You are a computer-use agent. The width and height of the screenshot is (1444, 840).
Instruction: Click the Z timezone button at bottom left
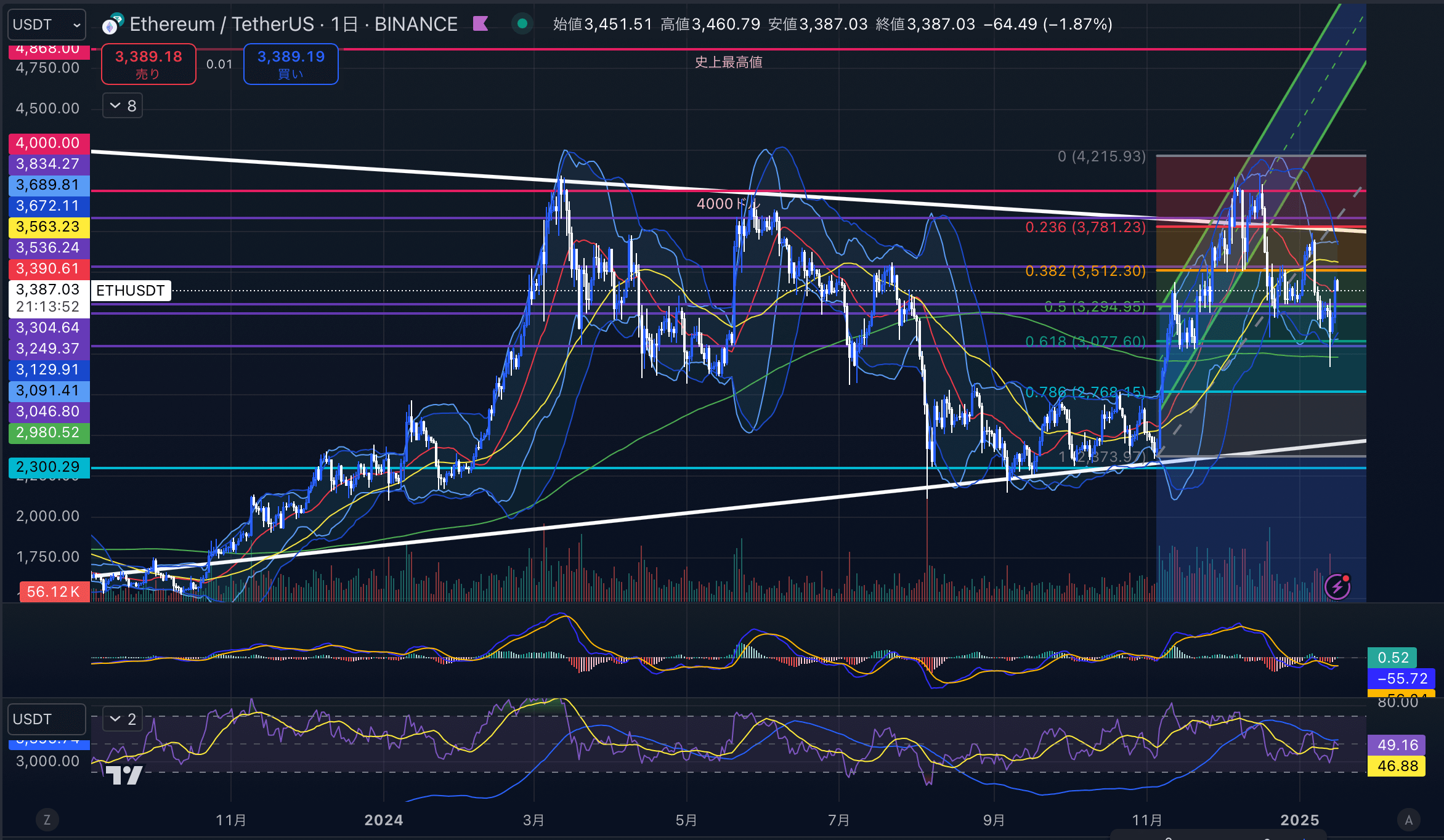click(47, 820)
